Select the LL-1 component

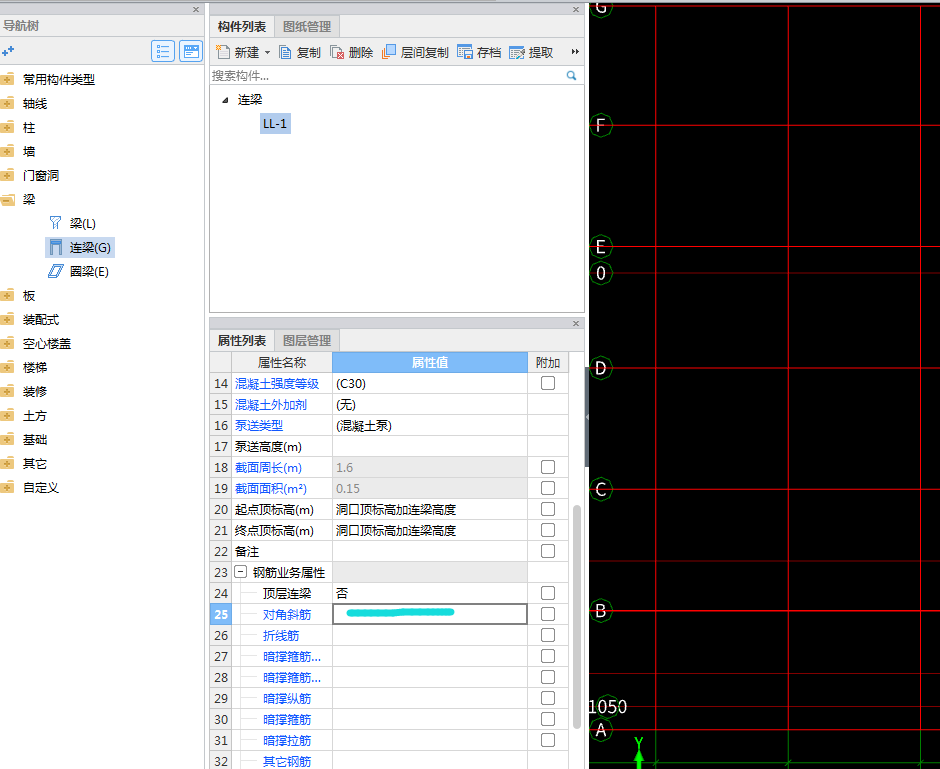click(275, 123)
